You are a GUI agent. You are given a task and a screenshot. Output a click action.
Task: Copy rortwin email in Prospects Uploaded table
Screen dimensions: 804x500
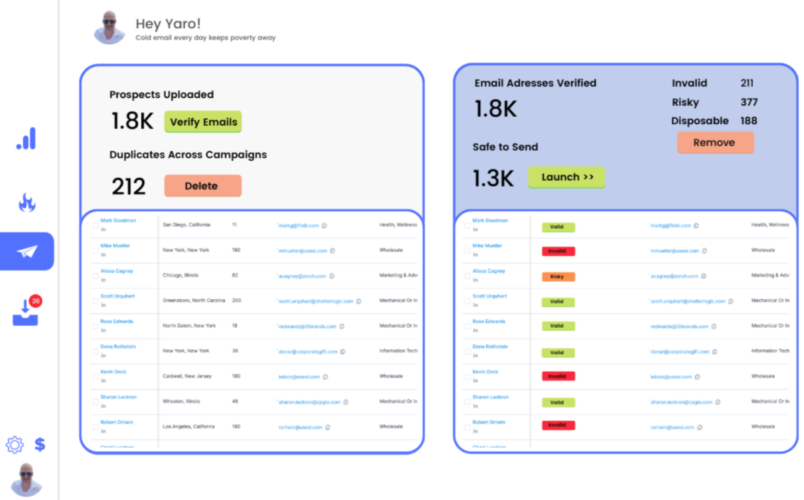[x=328, y=427]
